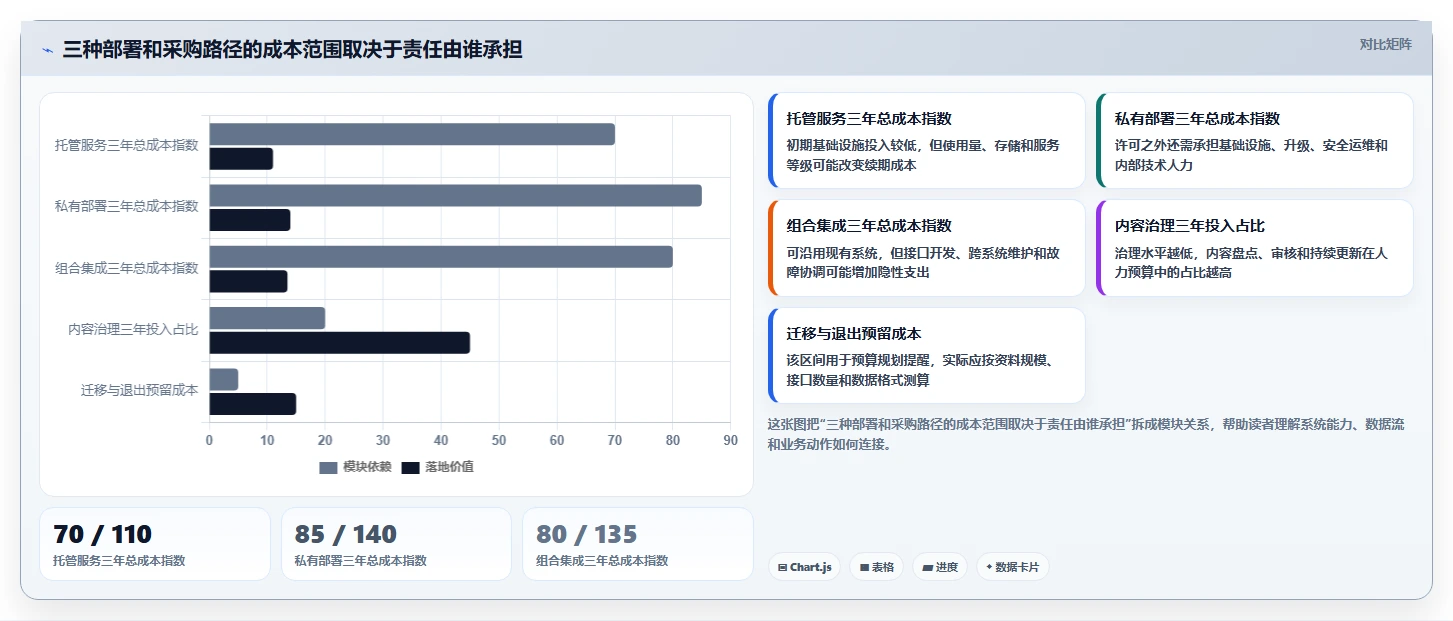1453x621 pixels.
Task: Toggle the 模块依赖 legend swatch
Action: click(329, 468)
